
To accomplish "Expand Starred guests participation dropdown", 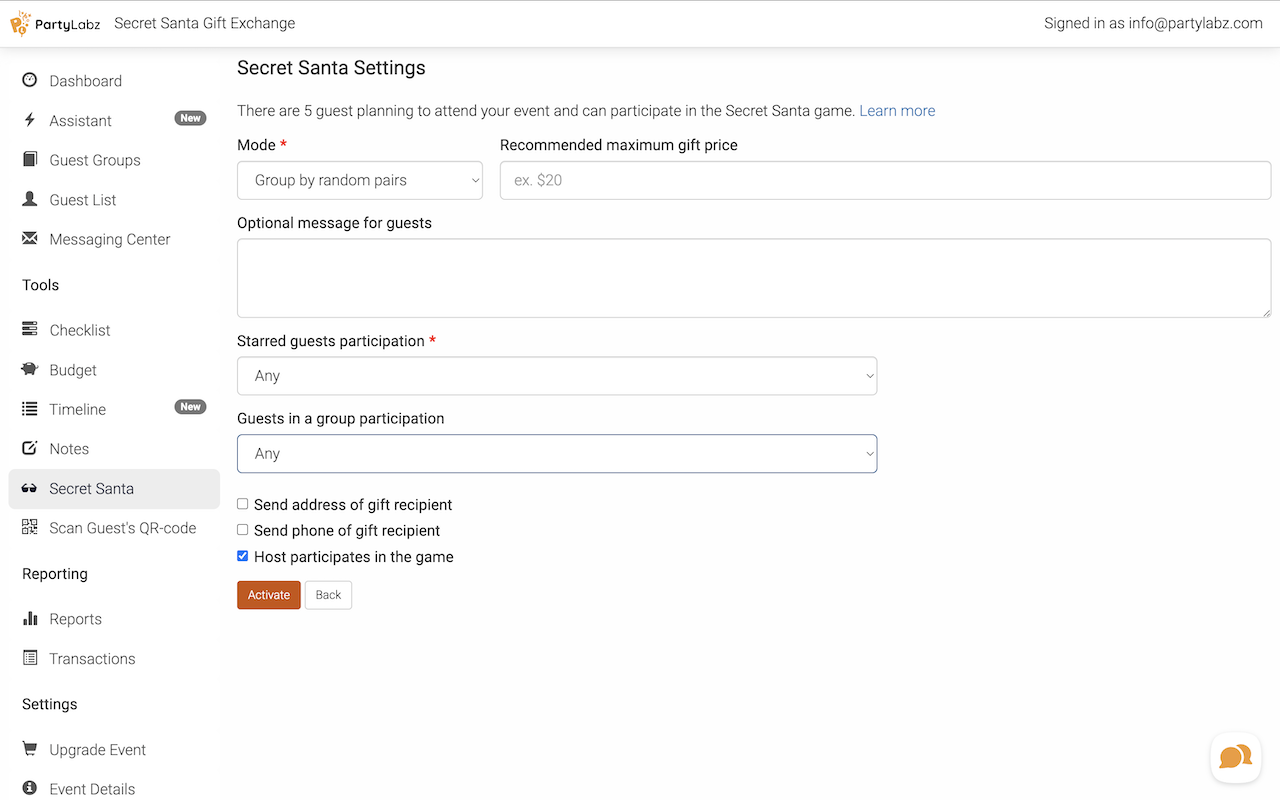I will [557, 376].
